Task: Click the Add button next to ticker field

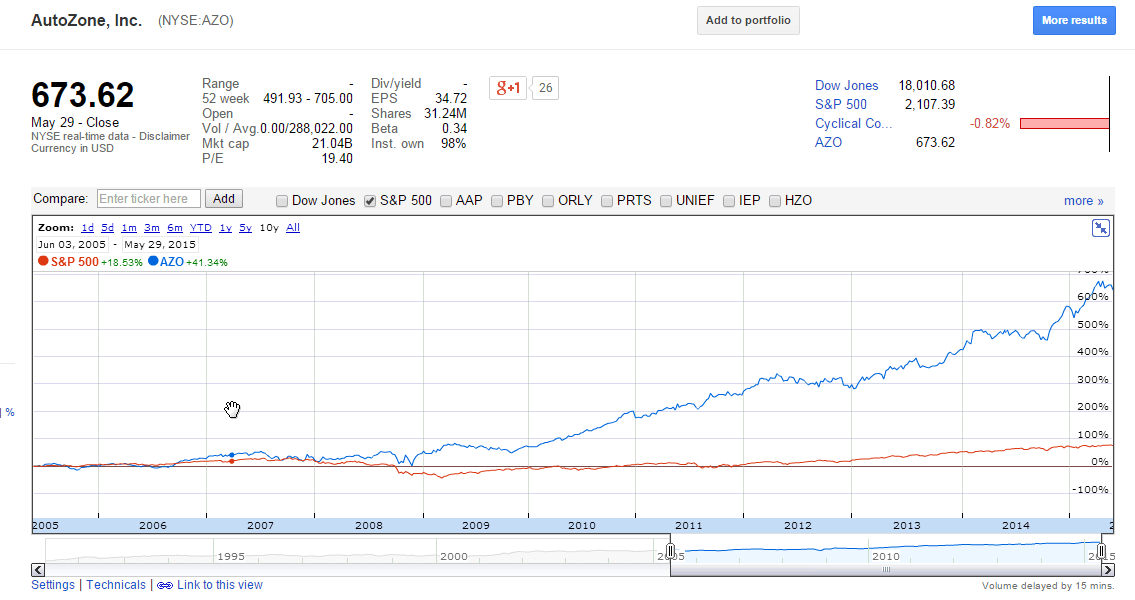Action: [x=224, y=199]
